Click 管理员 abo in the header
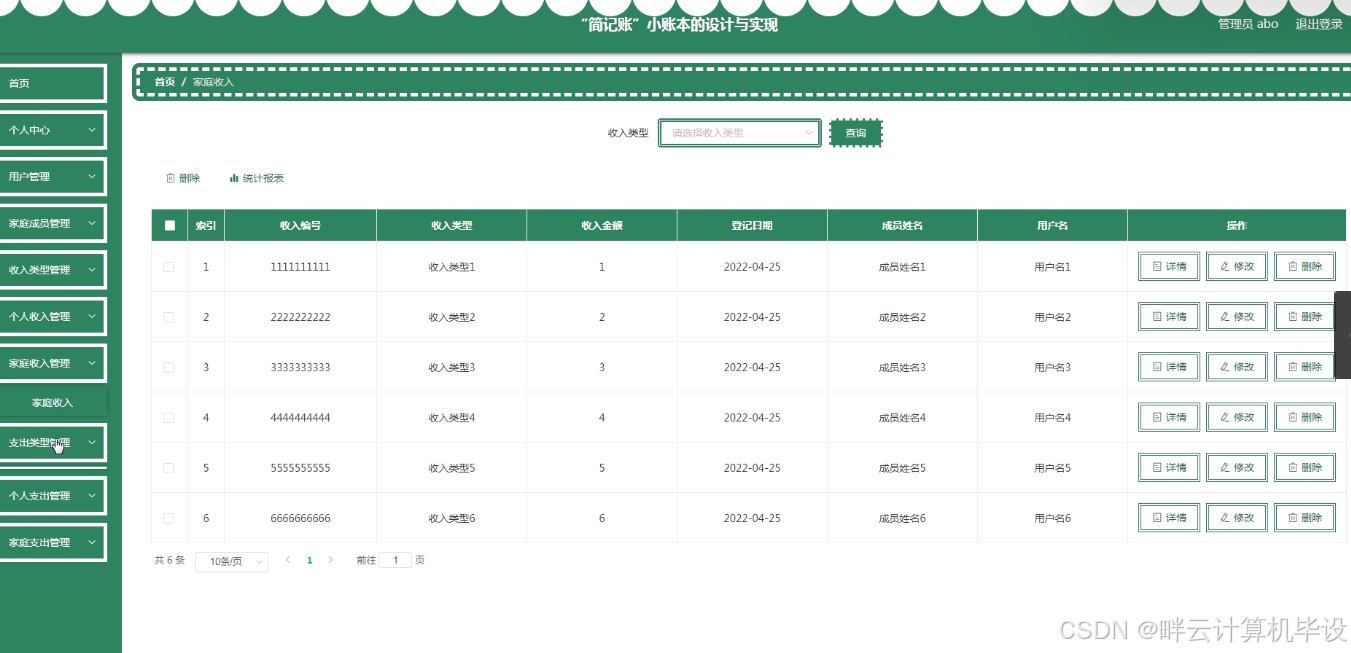 click(1248, 24)
